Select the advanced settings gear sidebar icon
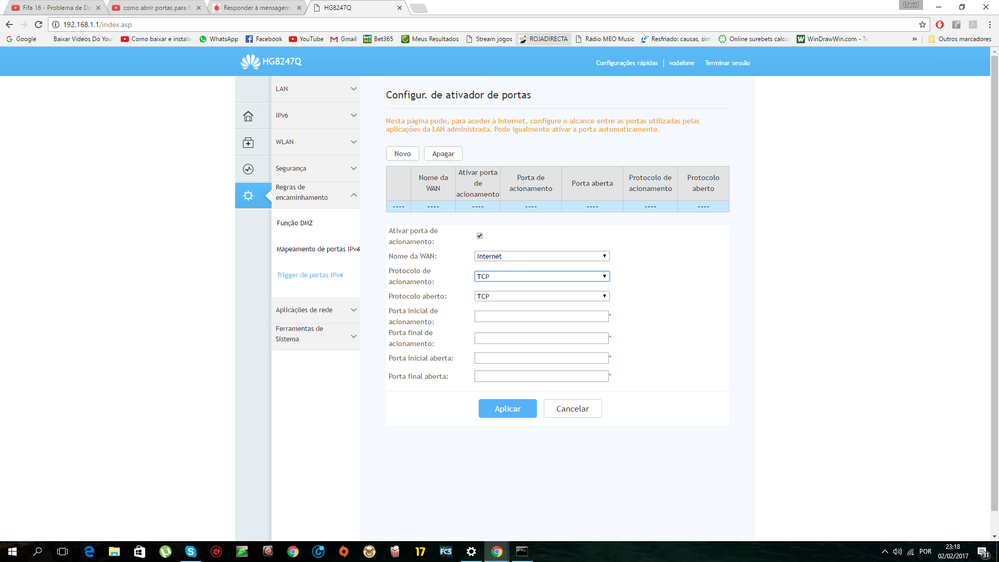Screen dimensions: 999x562 pyautogui.click(x=248, y=195)
